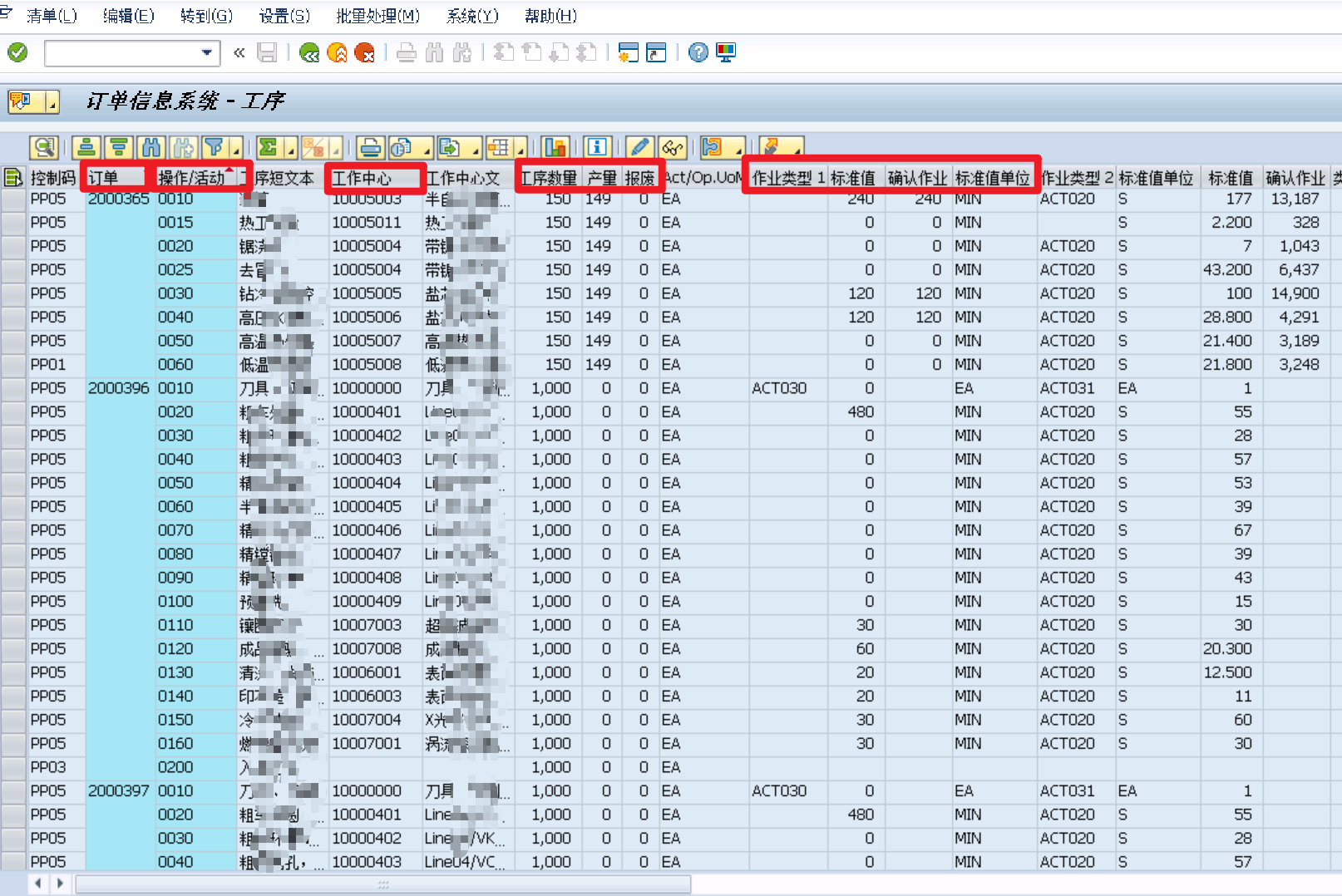Open the command field dropdown arrow
The height and width of the screenshot is (896, 1342).
coord(207,52)
